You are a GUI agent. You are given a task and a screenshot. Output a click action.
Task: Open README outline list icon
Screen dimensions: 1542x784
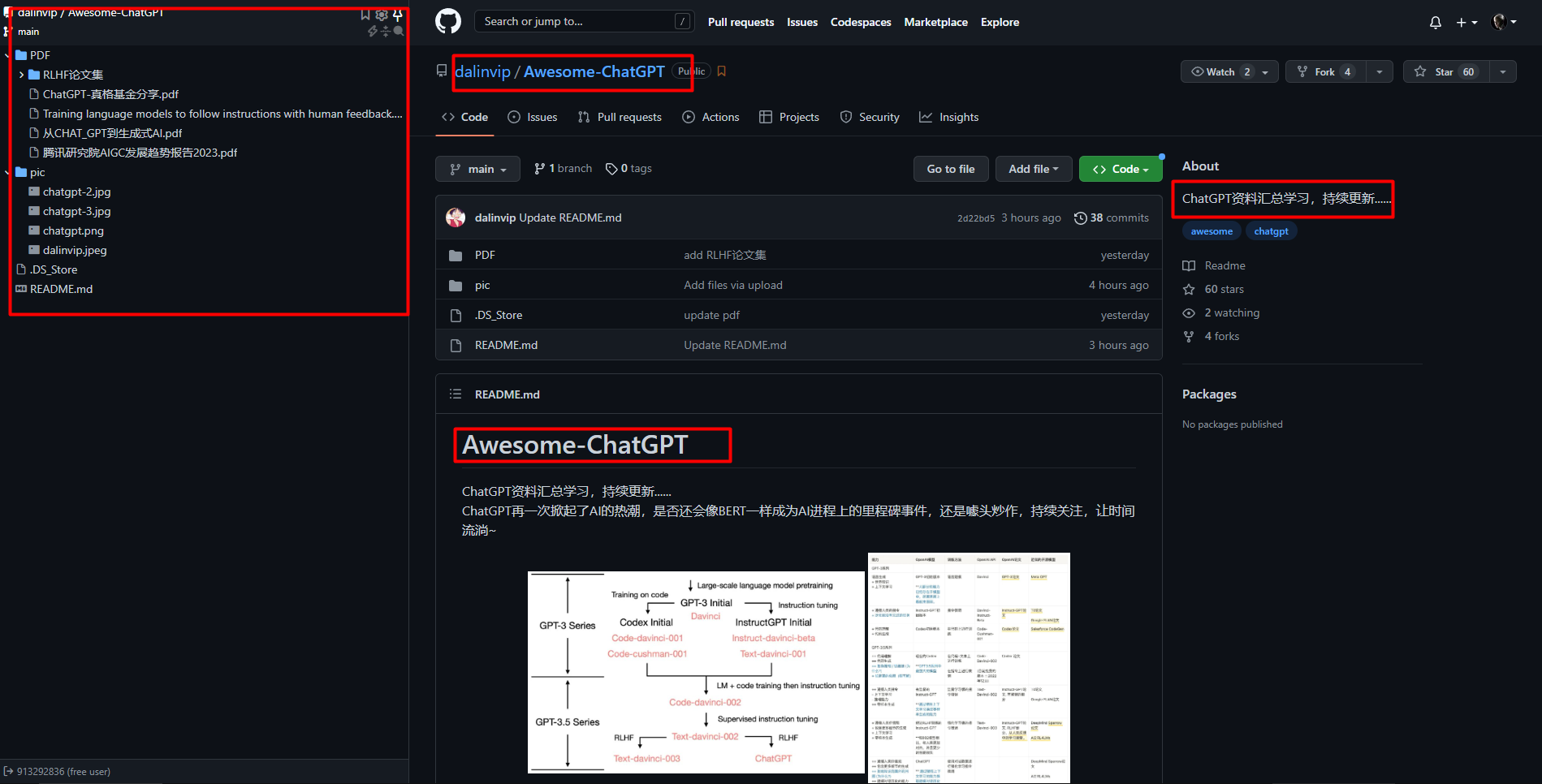[456, 394]
